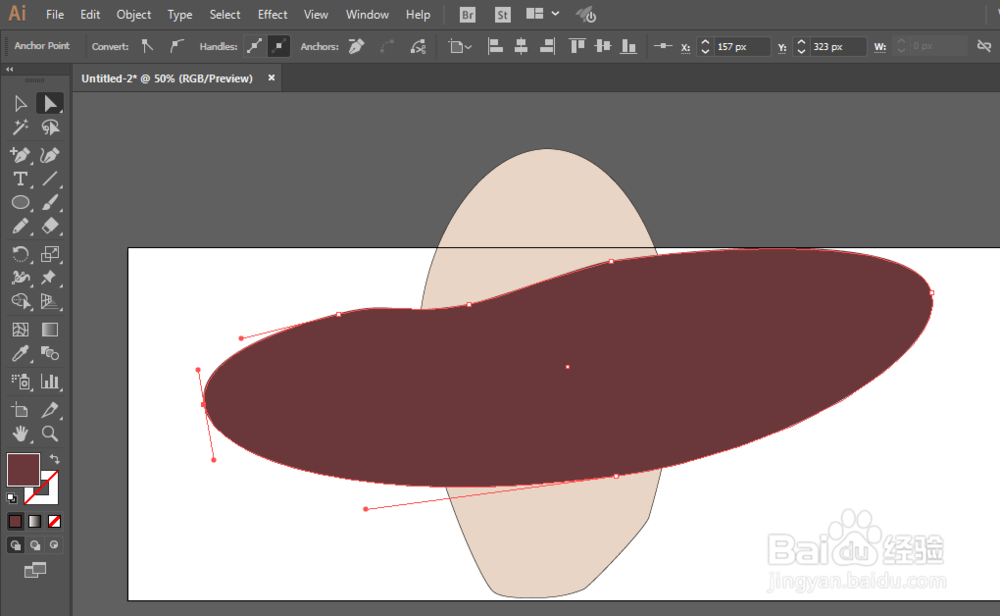Select the Gradient tool
Image resolution: width=1000 pixels, height=616 pixels.
click(50, 330)
